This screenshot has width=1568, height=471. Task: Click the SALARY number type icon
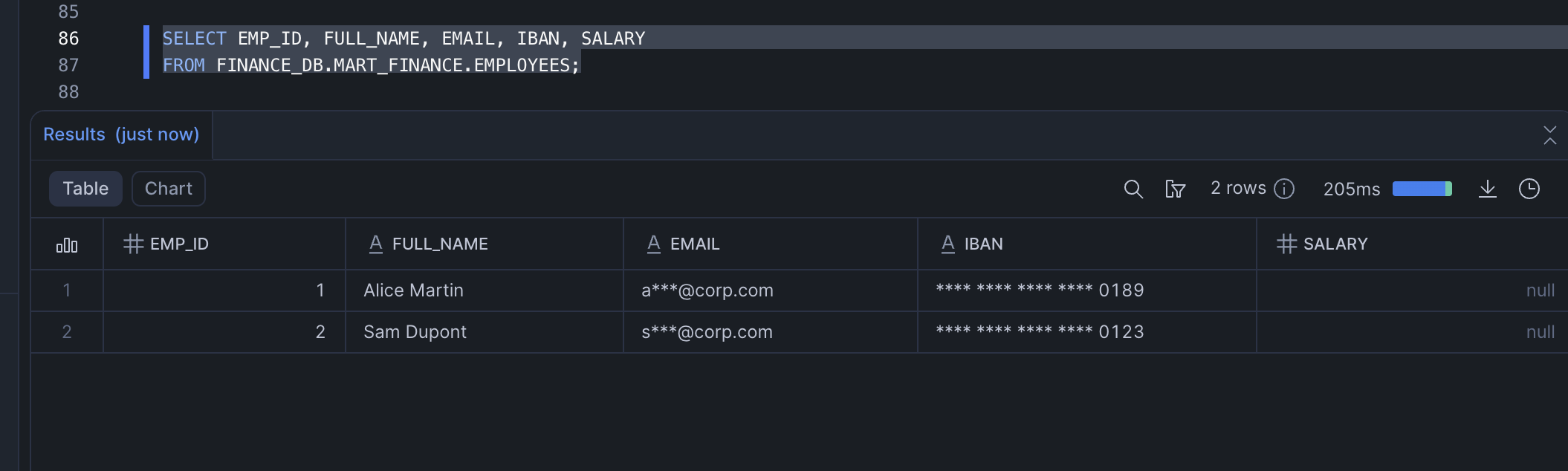coord(1286,244)
